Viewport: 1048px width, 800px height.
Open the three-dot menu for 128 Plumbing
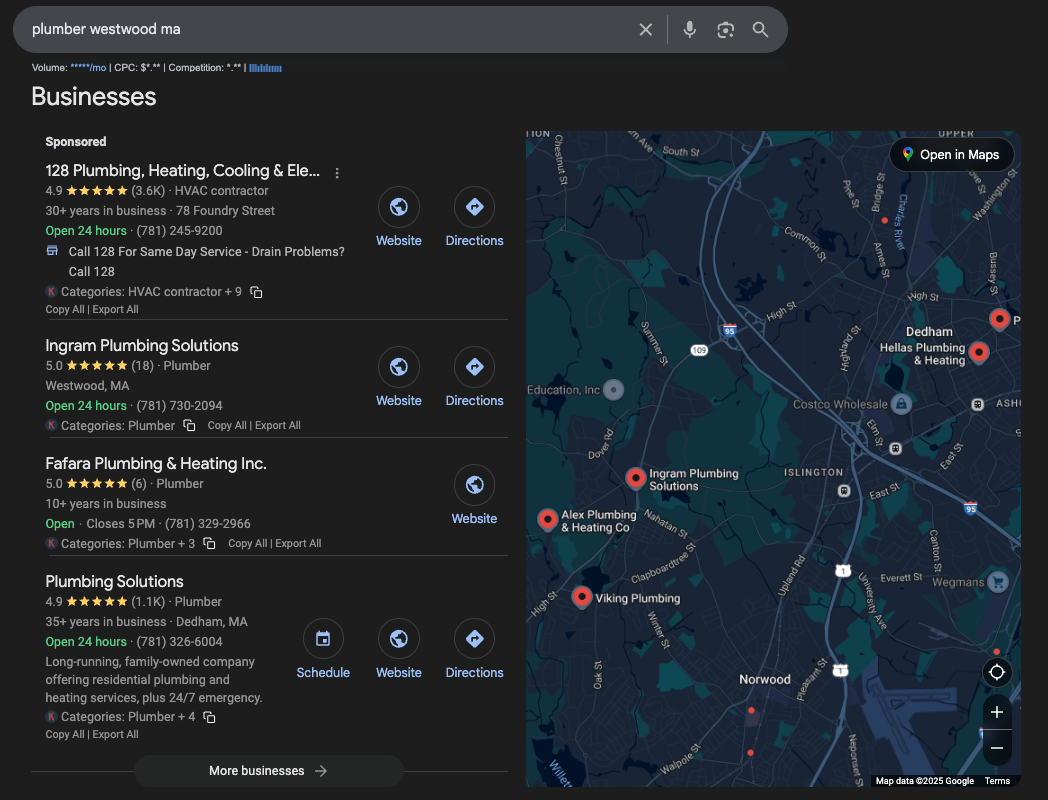337,173
